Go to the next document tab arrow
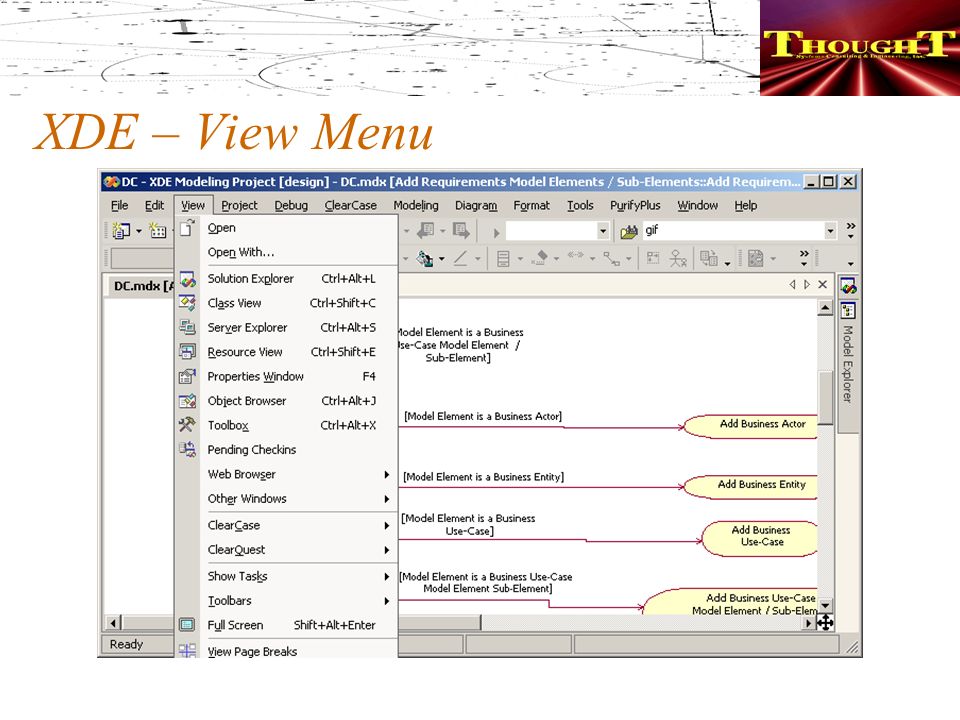 click(807, 284)
